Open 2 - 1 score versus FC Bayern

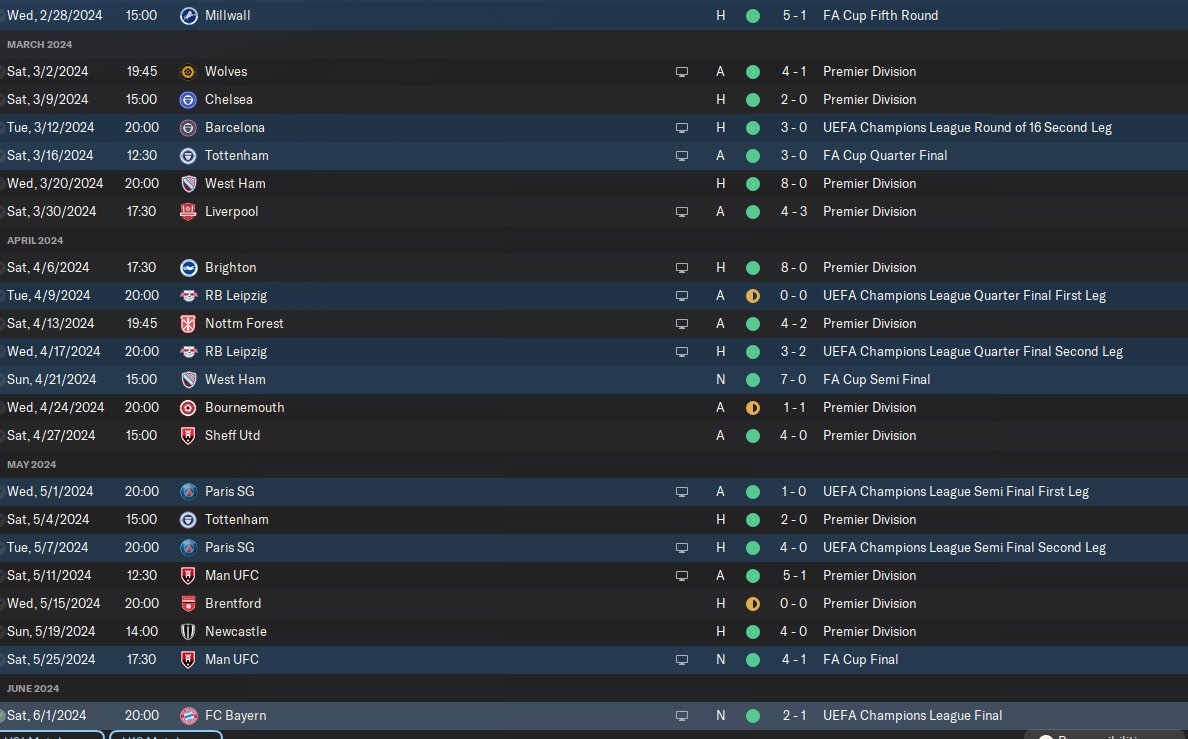(794, 716)
